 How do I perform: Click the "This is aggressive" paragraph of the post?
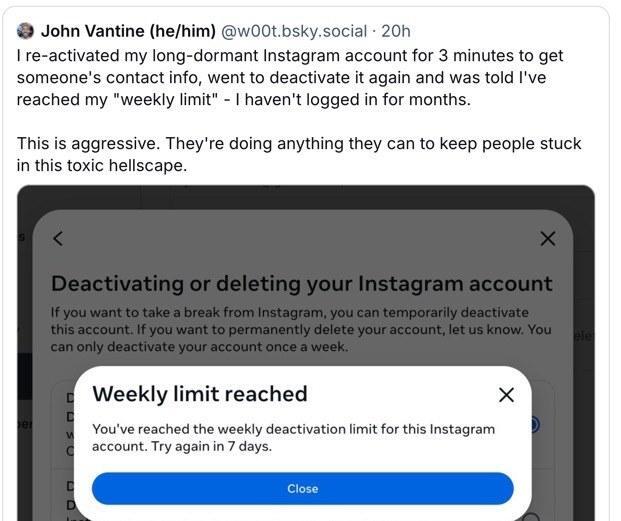click(x=298, y=154)
